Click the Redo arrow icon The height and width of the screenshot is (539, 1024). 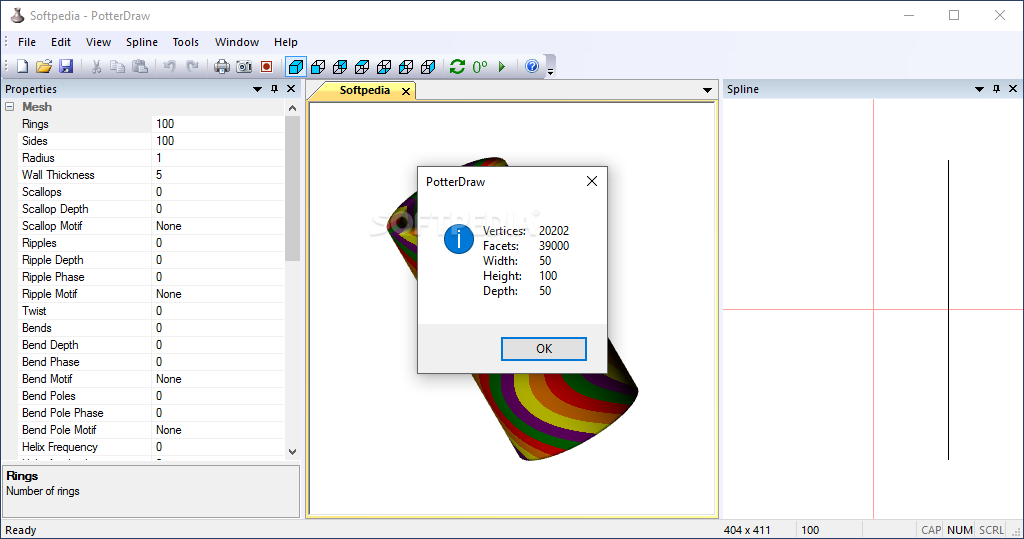click(192, 66)
